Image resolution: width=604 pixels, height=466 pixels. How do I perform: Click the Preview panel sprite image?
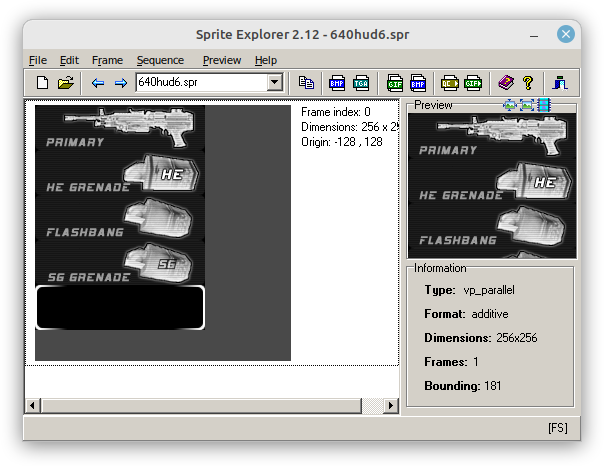[492, 186]
